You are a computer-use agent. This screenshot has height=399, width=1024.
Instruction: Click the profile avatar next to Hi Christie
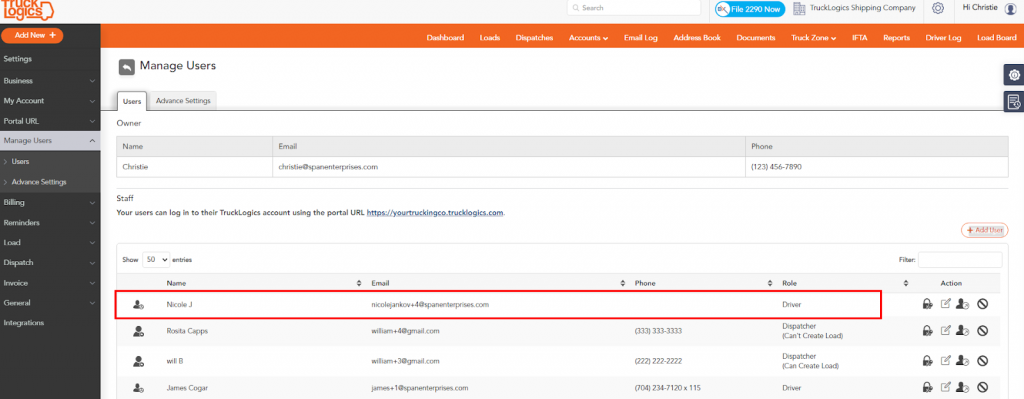point(1011,8)
